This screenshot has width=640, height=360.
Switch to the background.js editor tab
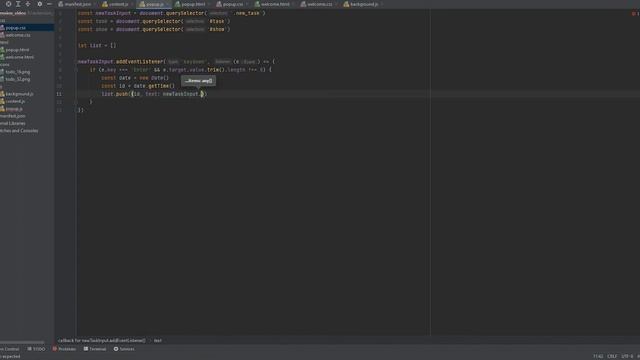pos(363,4)
